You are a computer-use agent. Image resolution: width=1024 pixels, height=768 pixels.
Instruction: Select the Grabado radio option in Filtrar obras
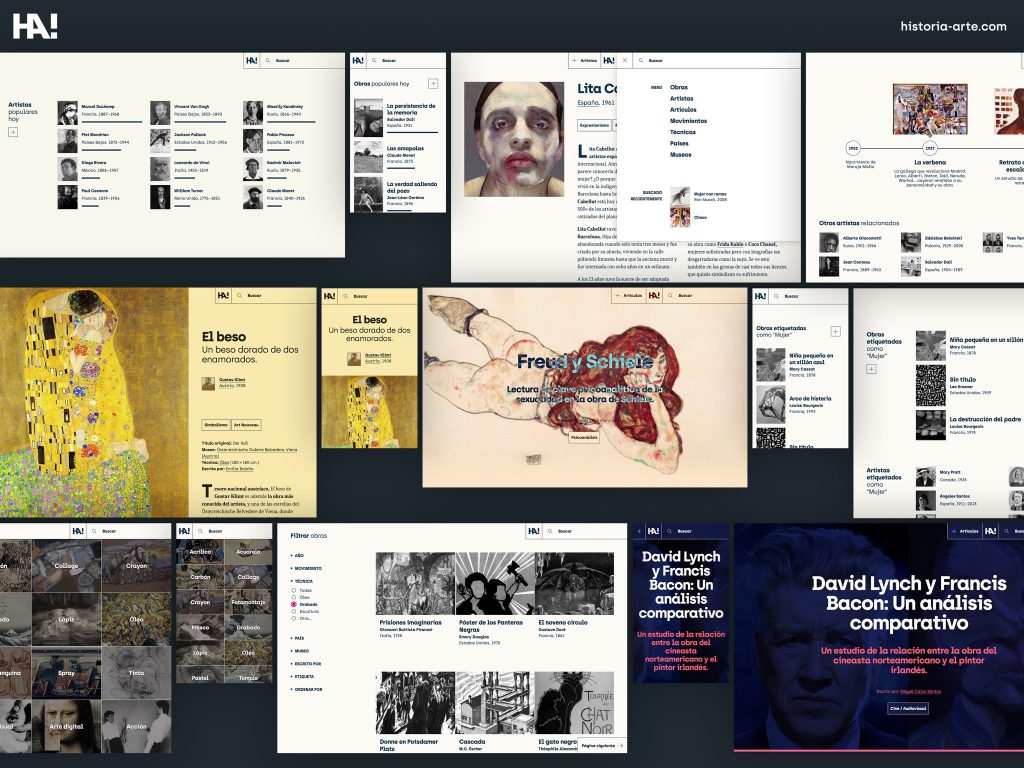294,605
